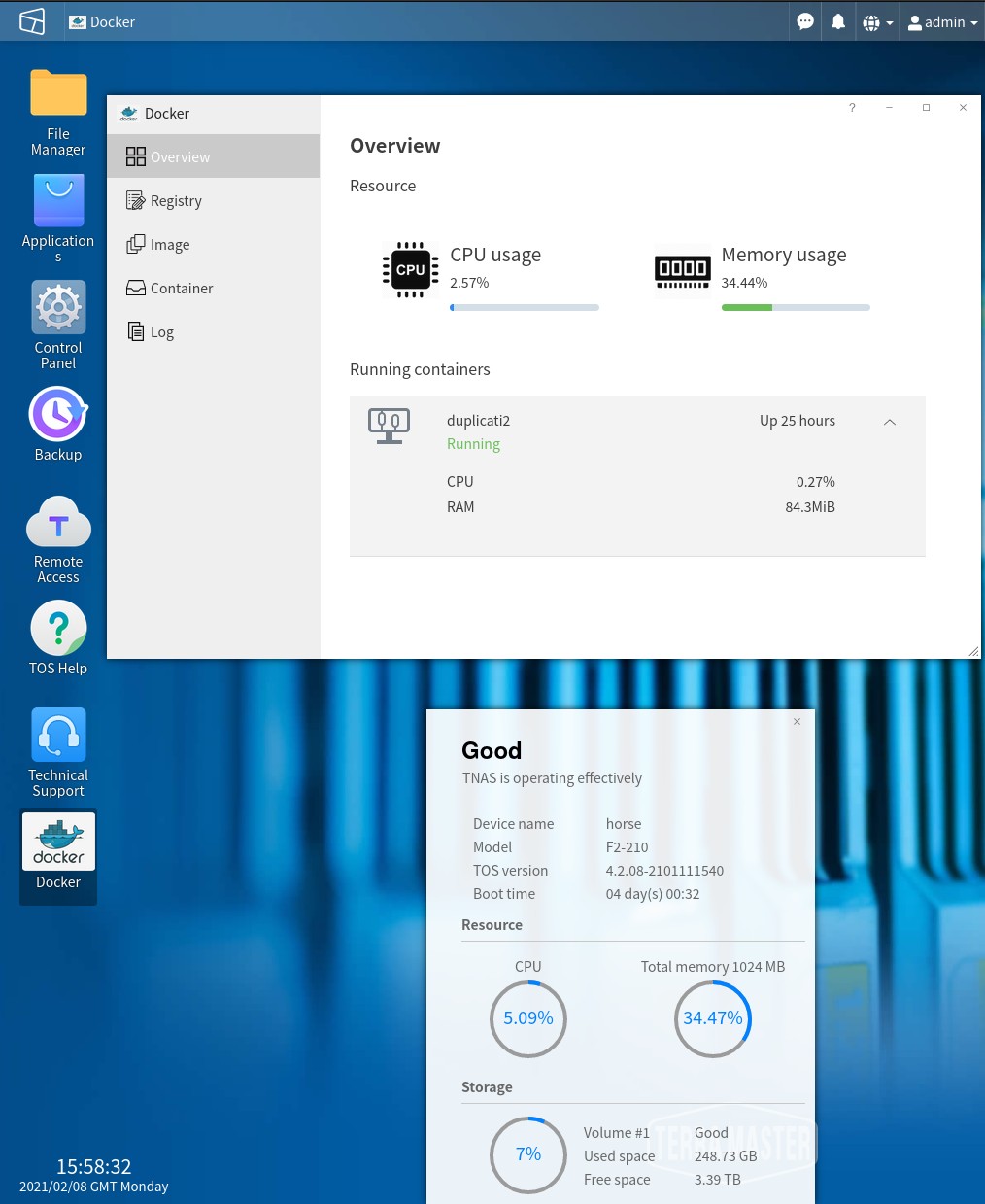Screen dimensions: 985x1204
Task: Open the language selection dropdown
Action: (x=875, y=21)
